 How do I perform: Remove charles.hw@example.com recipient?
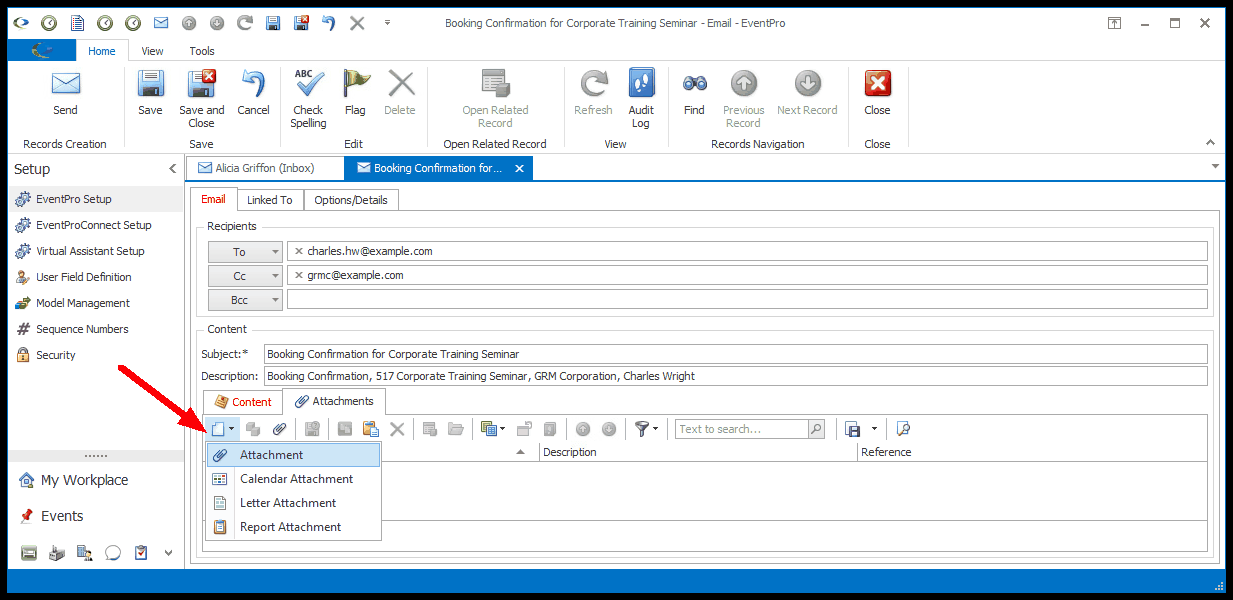click(x=298, y=251)
